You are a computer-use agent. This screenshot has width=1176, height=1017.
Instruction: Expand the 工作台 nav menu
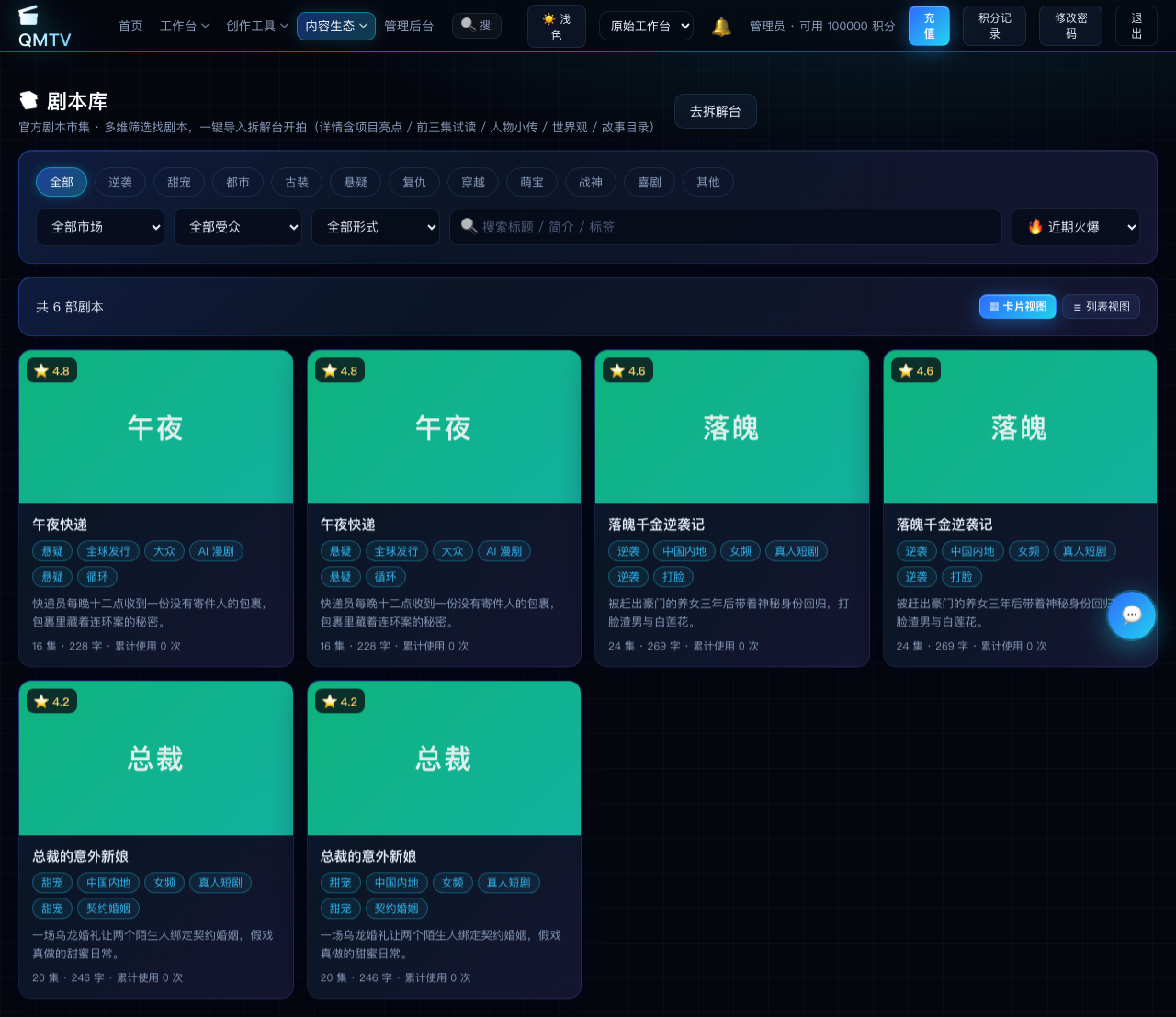coord(185,27)
